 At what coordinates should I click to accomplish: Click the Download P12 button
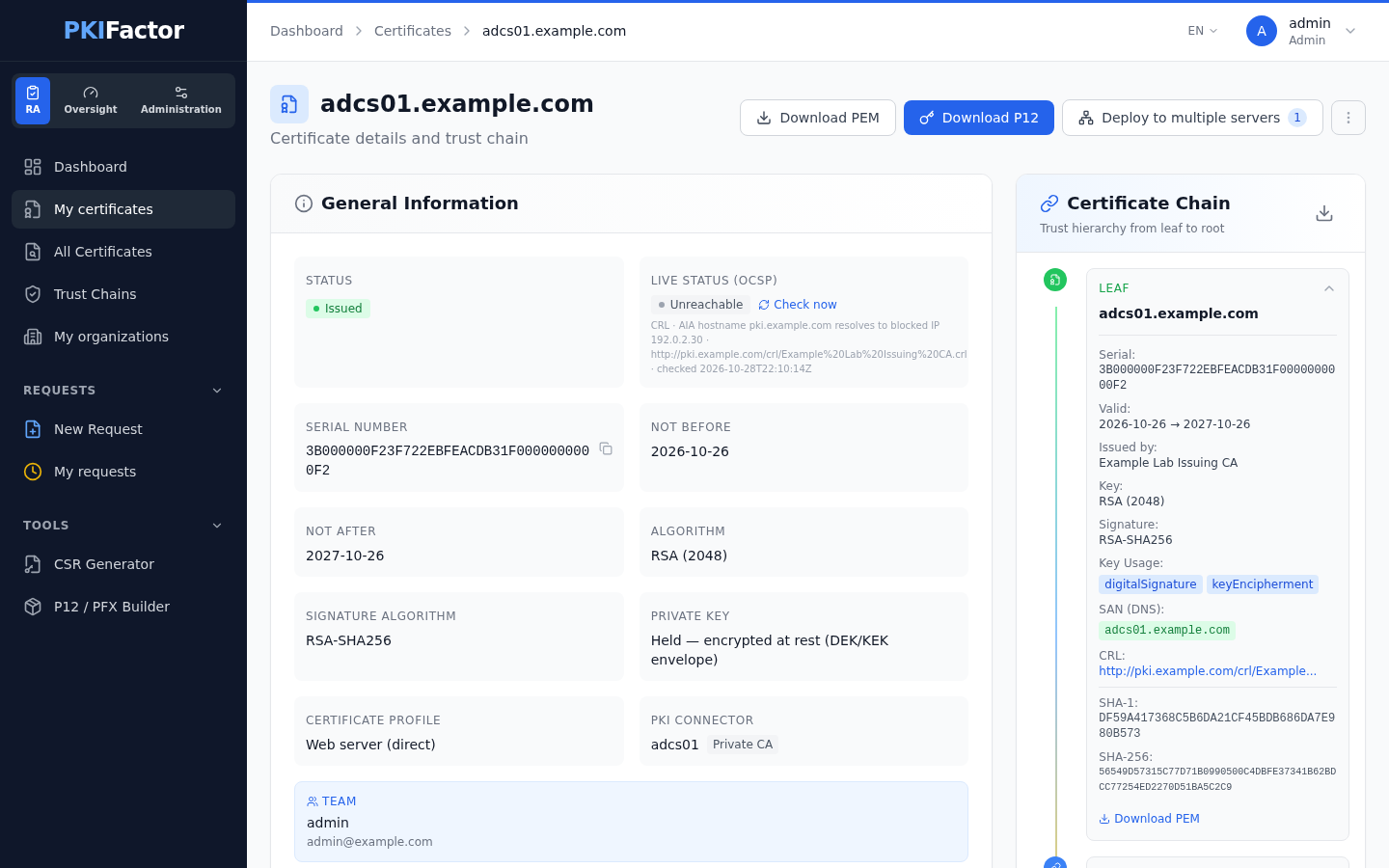click(x=979, y=118)
